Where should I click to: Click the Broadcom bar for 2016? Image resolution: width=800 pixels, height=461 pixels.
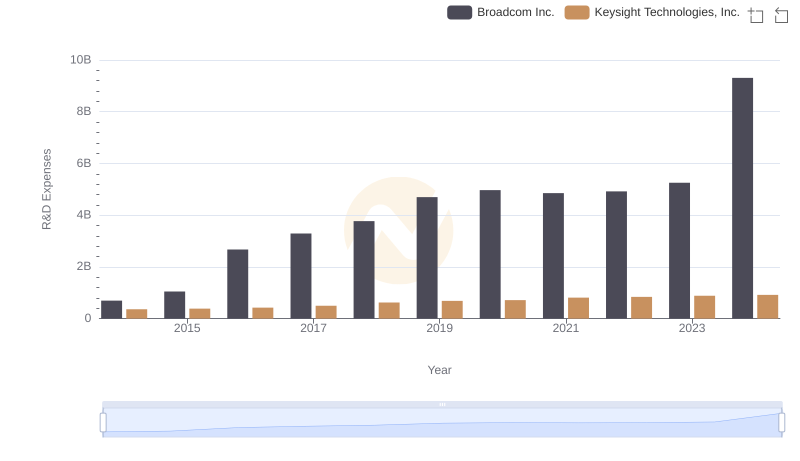[238, 284]
